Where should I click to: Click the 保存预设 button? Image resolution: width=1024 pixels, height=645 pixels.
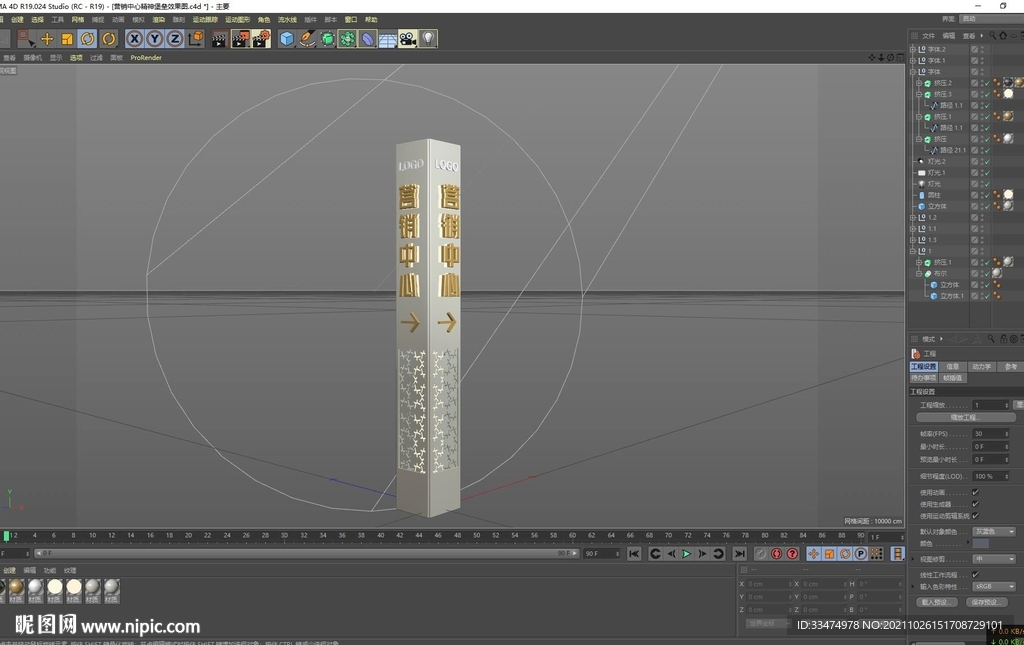pyautogui.click(x=985, y=602)
